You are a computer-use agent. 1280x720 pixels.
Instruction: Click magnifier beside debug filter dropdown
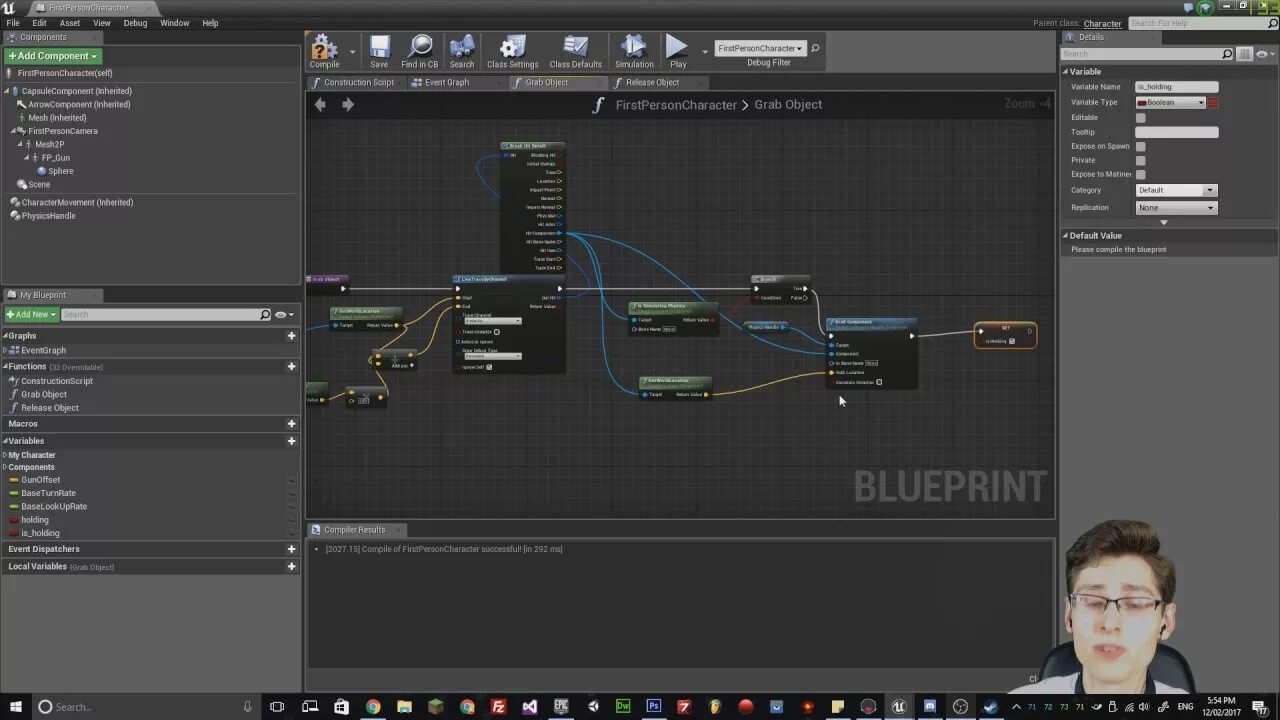[815, 48]
